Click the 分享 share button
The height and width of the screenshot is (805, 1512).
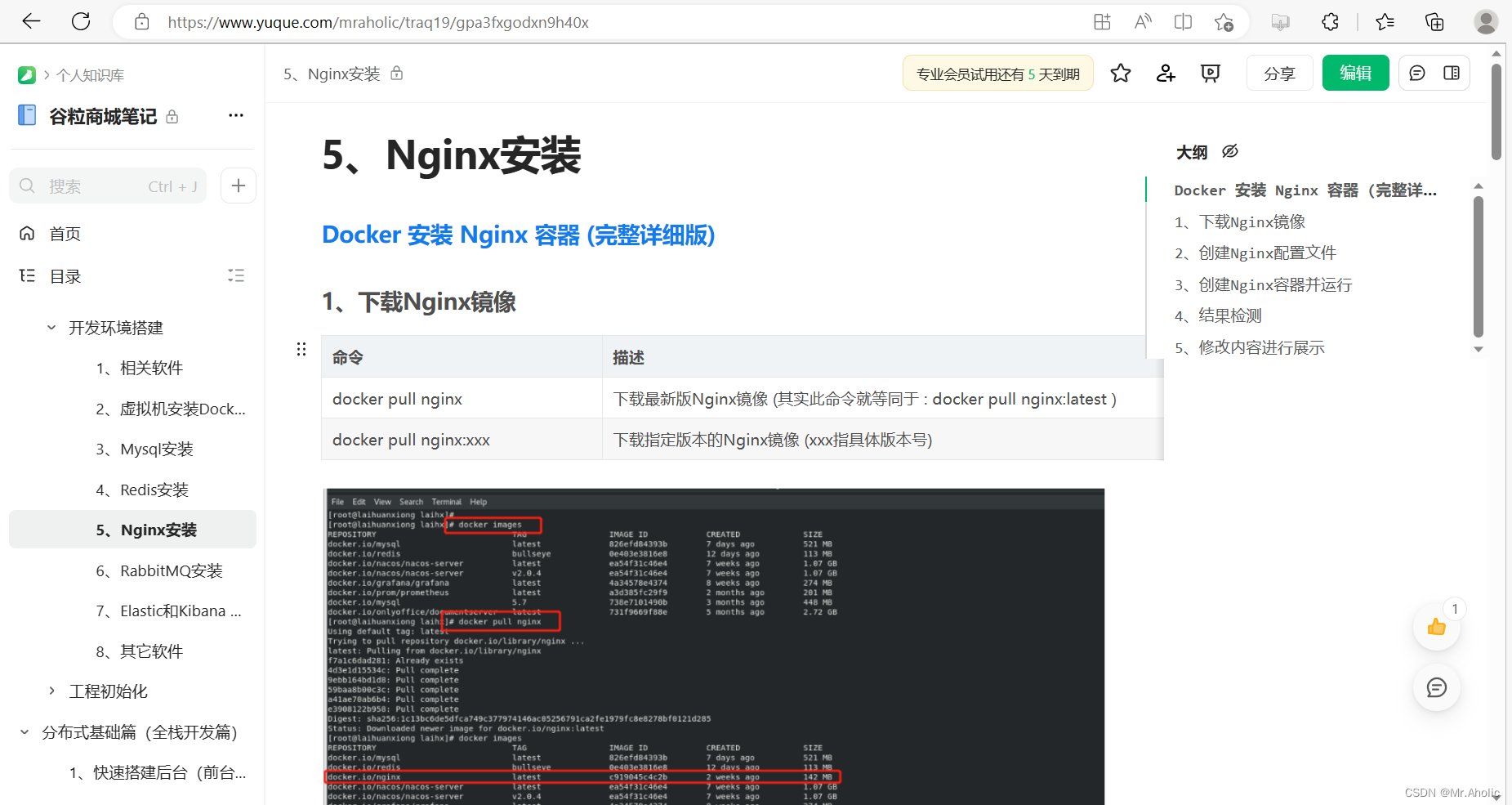pos(1279,73)
